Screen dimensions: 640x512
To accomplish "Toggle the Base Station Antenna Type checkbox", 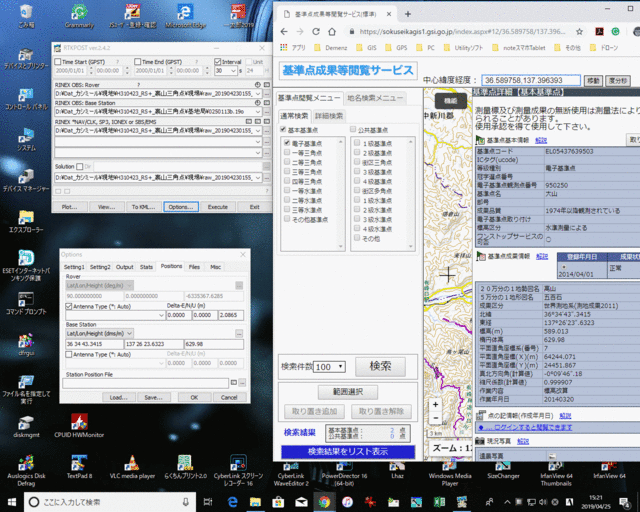I will point(69,354).
